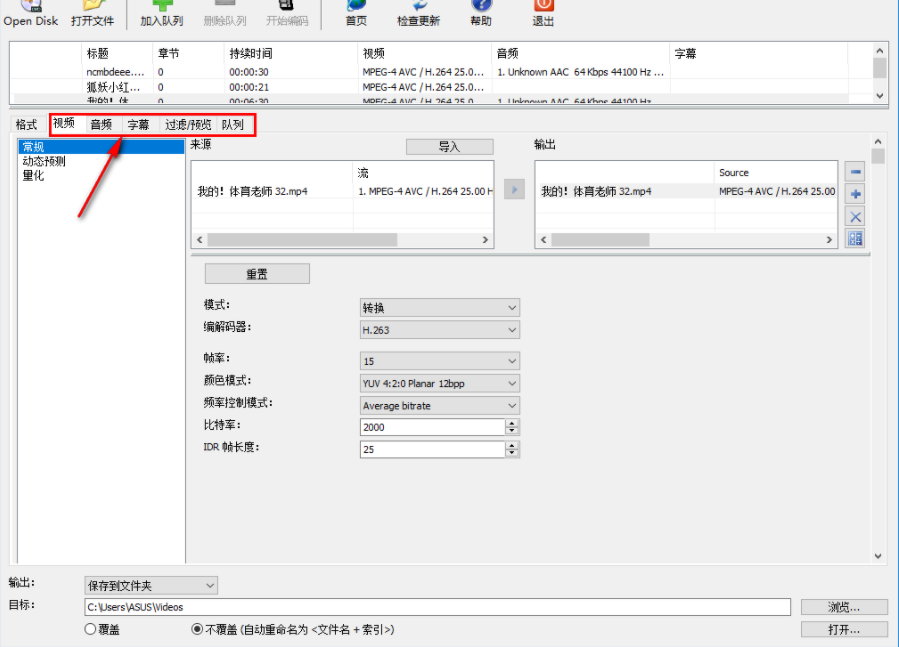This screenshot has height=647, width=899.
Task: Add file to queue with 加入队列 icon
Action: [x=161, y=10]
